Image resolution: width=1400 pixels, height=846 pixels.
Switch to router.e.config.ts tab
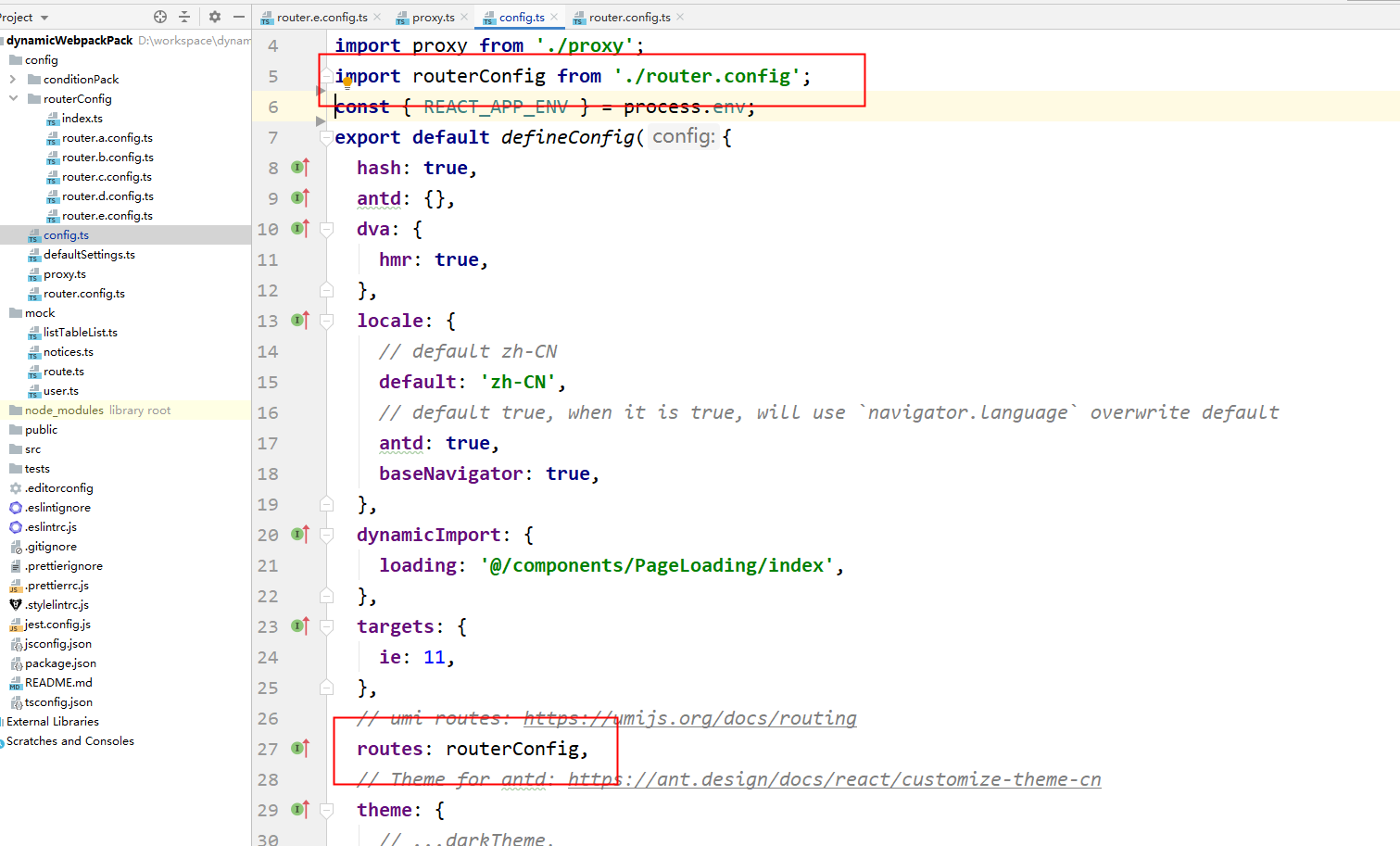[322, 18]
